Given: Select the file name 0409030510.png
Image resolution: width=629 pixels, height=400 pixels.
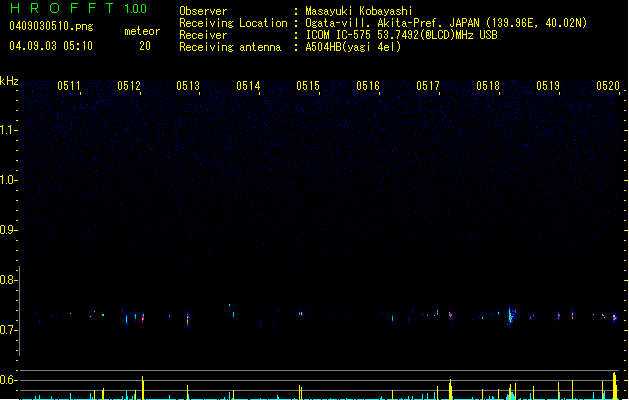Looking at the screenshot, I should click(51, 26).
